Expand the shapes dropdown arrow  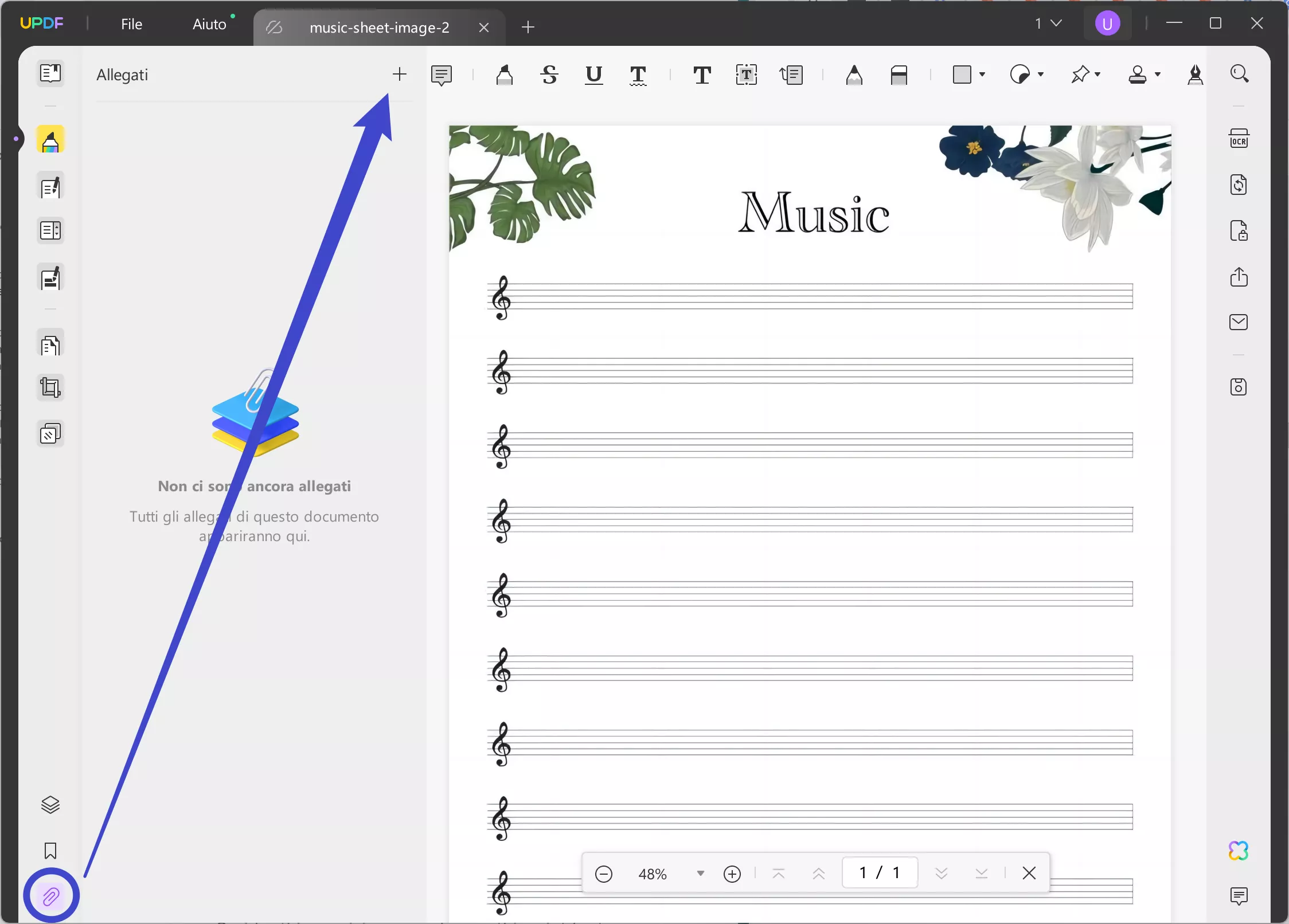pyautogui.click(x=982, y=75)
